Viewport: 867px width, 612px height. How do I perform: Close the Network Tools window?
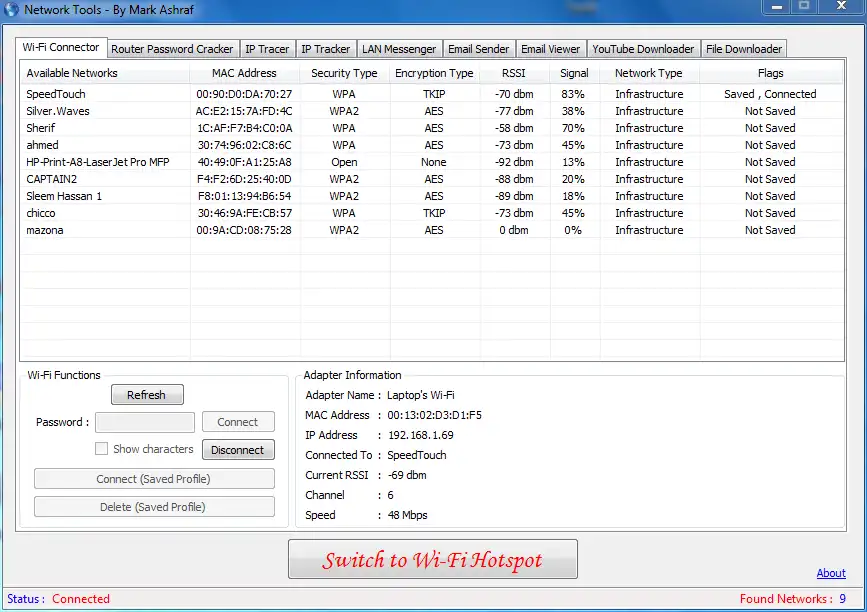click(x=842, y=6)
